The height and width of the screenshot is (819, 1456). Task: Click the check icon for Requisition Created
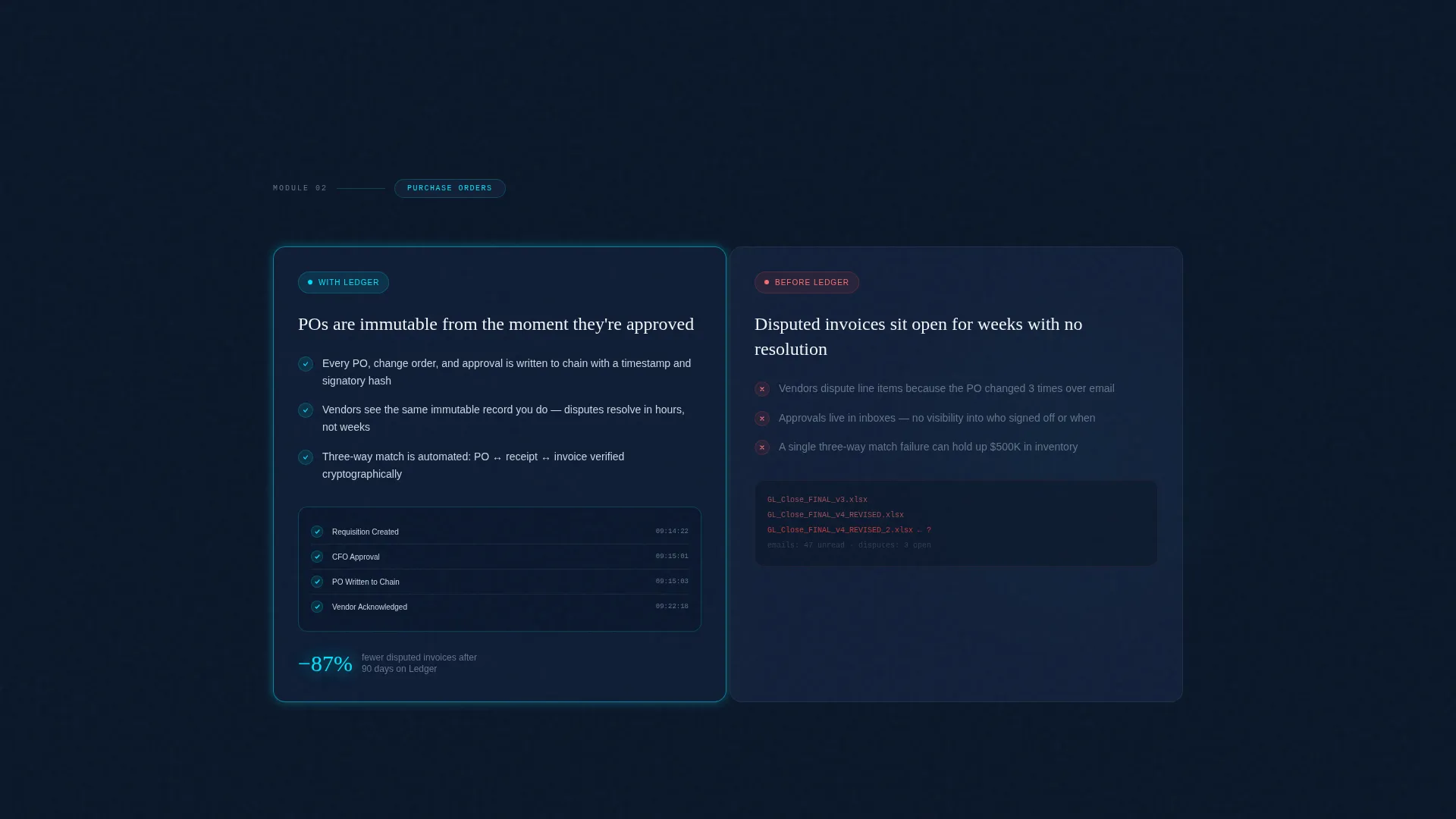point(317,532)
